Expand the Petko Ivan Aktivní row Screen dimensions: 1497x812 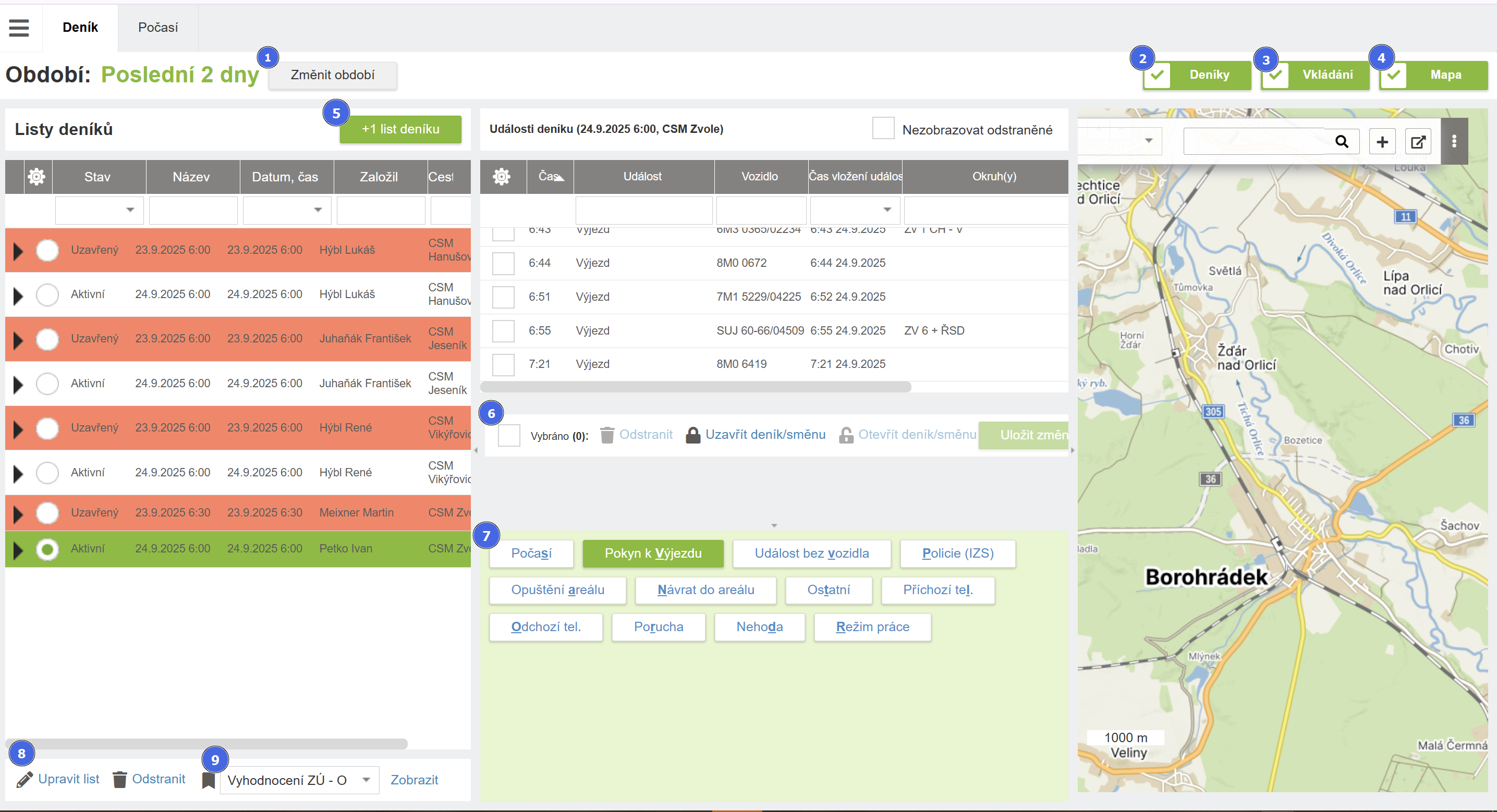coord(18,549)
